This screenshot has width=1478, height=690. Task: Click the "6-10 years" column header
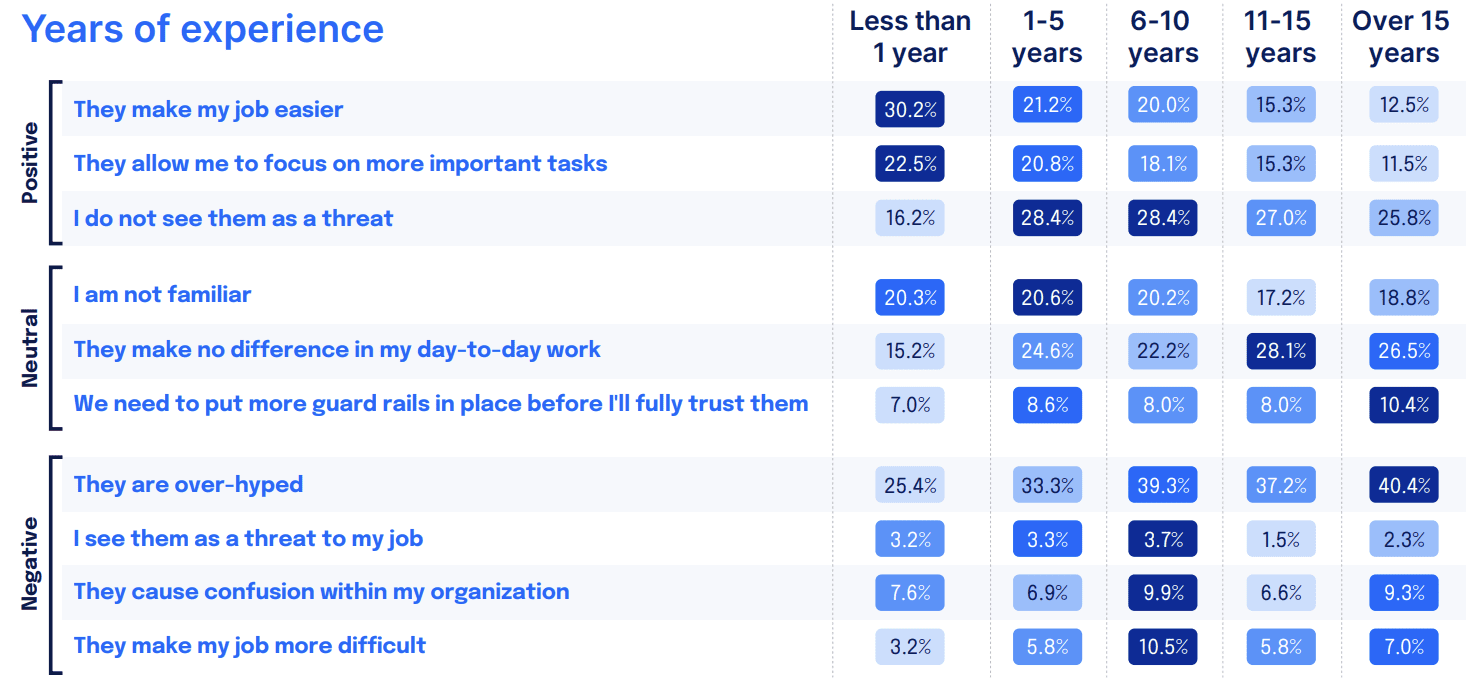point(1163,37)
